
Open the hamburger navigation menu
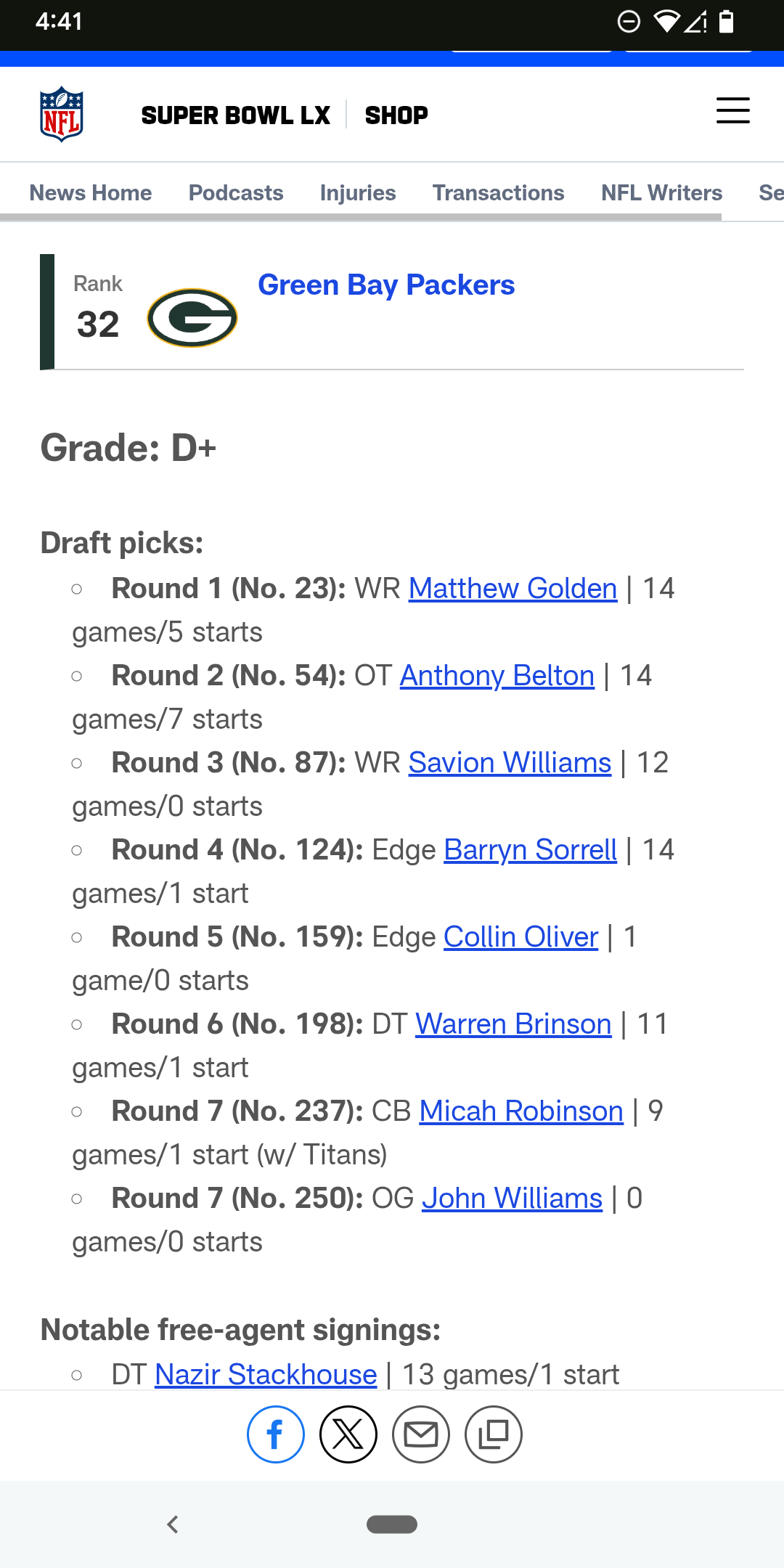point(732,111)
